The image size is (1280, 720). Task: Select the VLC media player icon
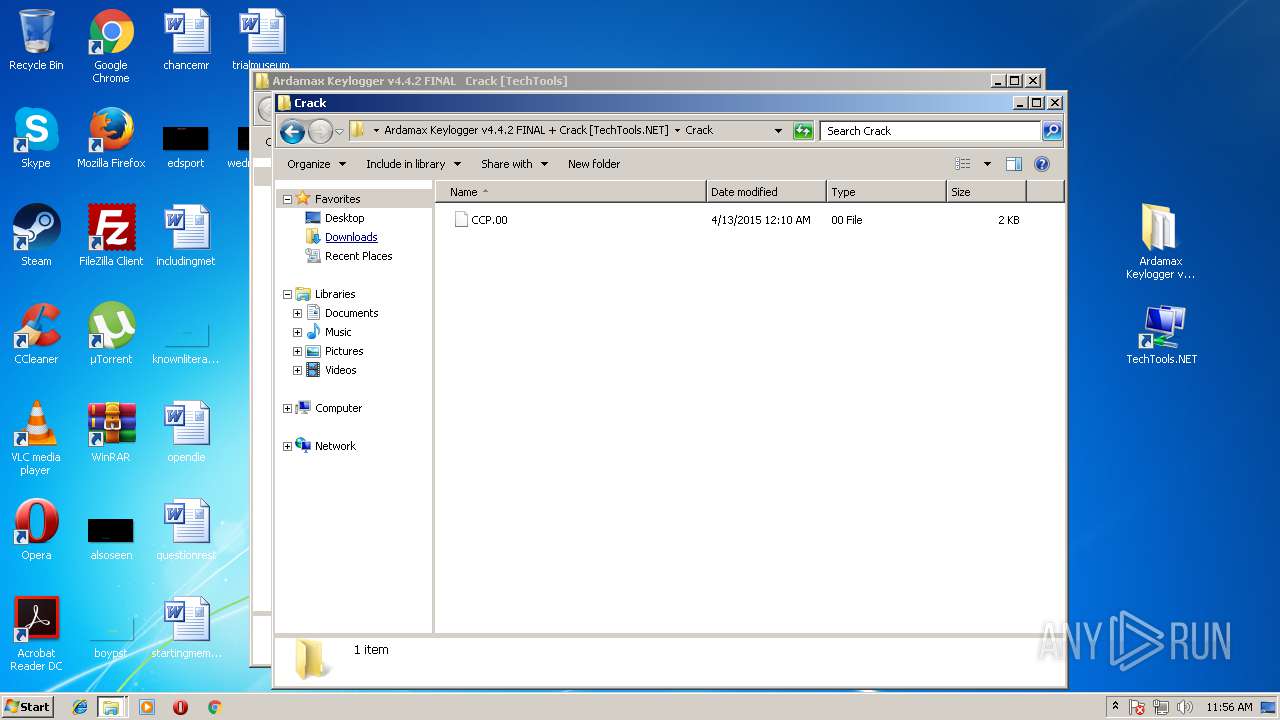tap(36, 438)
